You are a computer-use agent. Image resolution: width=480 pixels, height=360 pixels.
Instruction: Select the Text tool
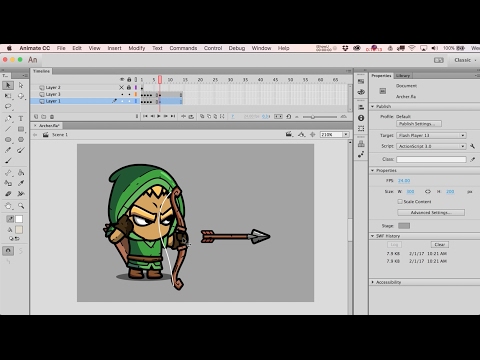(x=21, y=118)
